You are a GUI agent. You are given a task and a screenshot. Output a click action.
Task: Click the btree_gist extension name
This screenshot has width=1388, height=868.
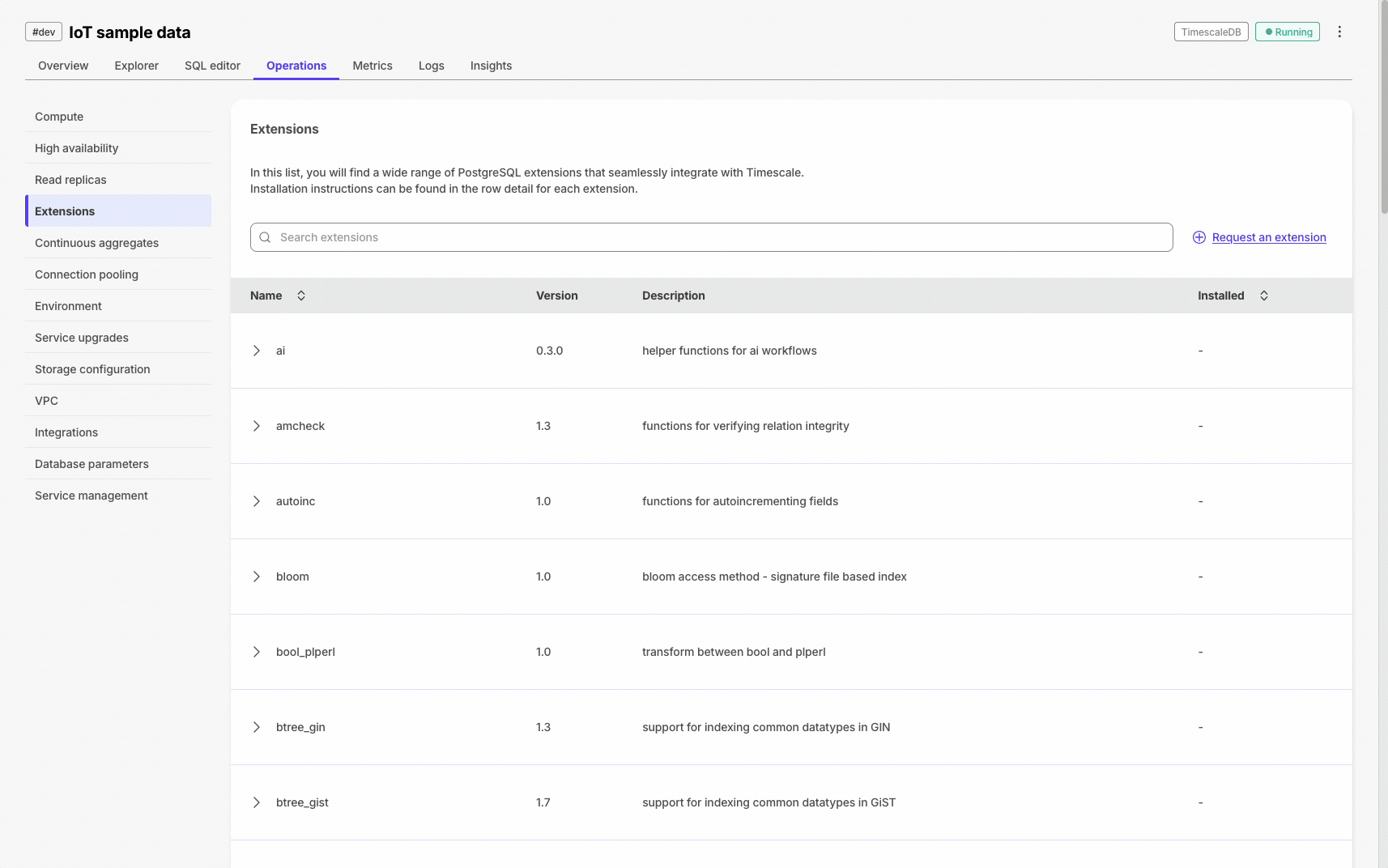(302, 802)
